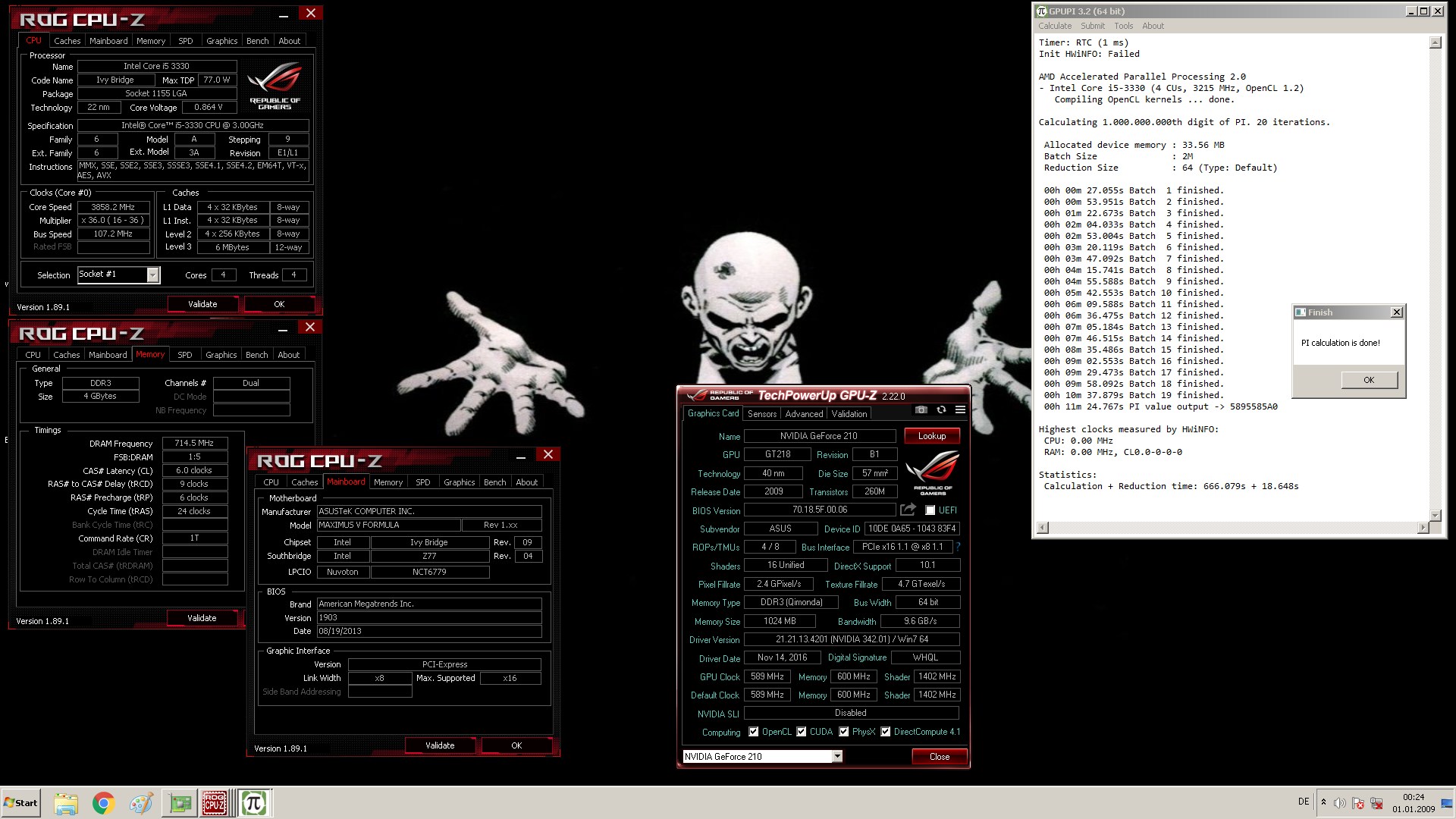
Task: Open Graphics tab in the CPU-Z Memory window
Action: pyautogui.click(x=221, y=355)
